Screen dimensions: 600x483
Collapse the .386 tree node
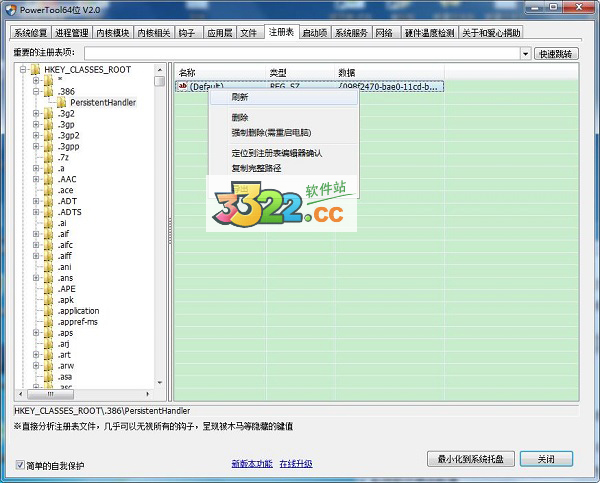[x=36, y=91]
